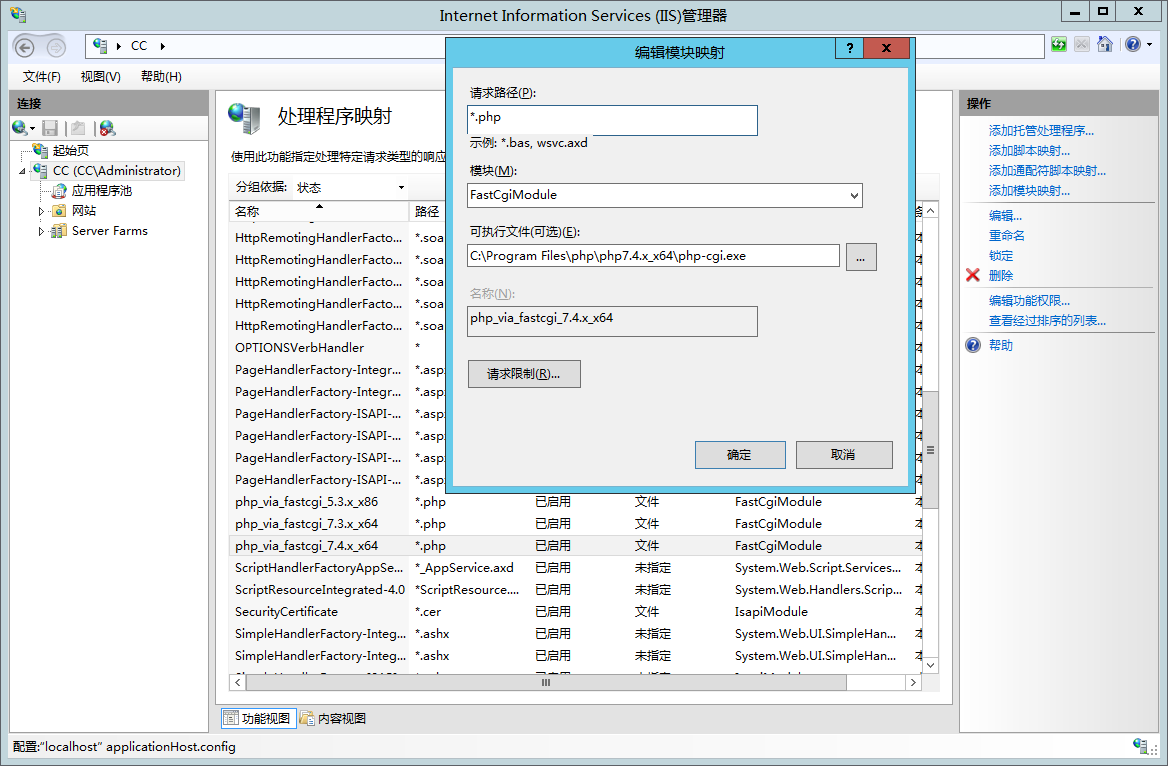Click the Handler Mappings feature icon
Image resolution: width=1168 pixels, height=766 pixels.
(245, 118)
